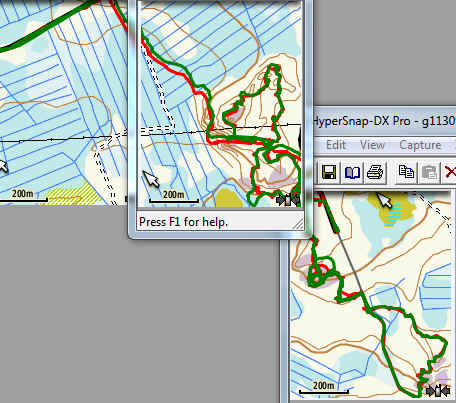This screenshot has width=456, height=403.
Task: Open the Edit menu
Action: (336, 145)
